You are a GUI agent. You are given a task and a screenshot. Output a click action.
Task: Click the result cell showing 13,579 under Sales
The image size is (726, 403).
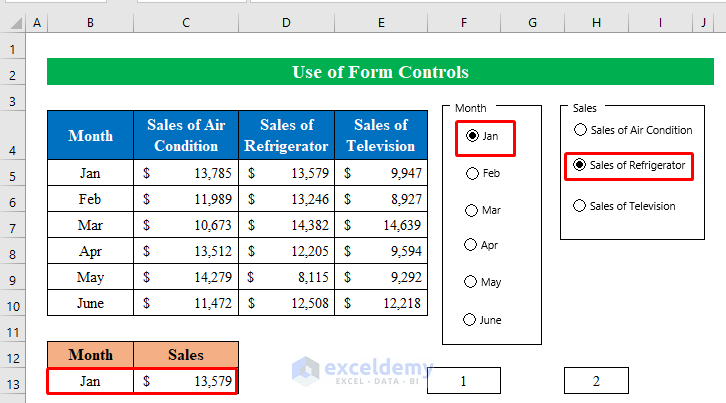187,381
